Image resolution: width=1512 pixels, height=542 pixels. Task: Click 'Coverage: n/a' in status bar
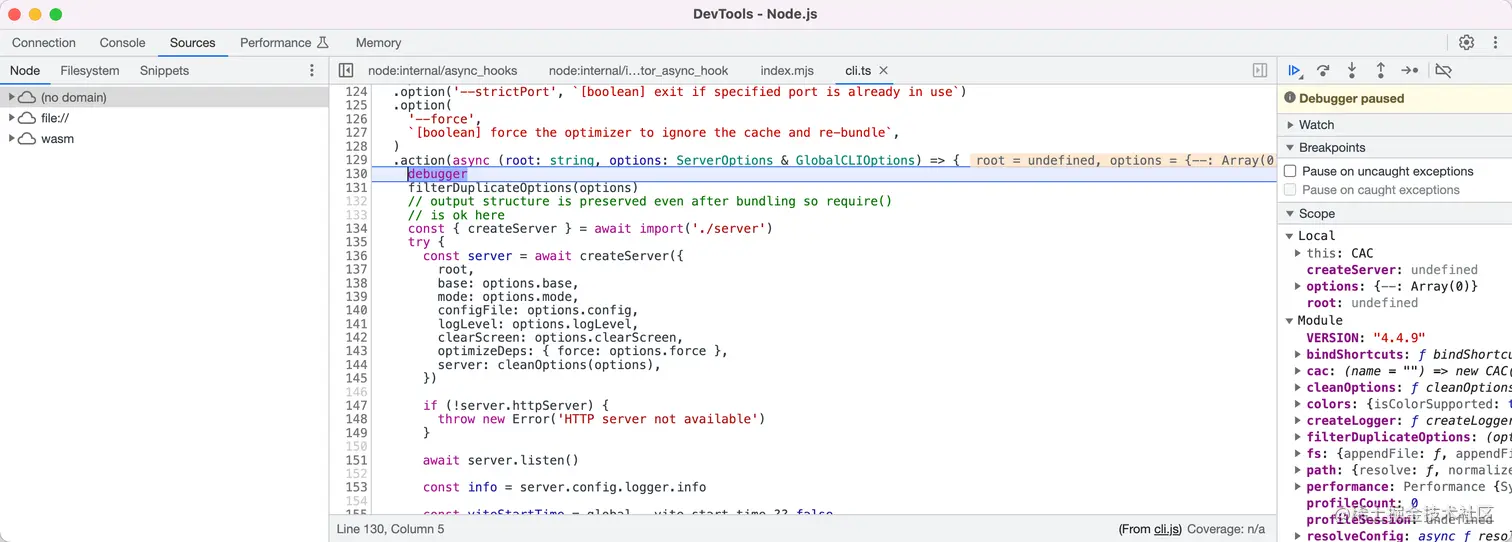tap(1228, 529)
